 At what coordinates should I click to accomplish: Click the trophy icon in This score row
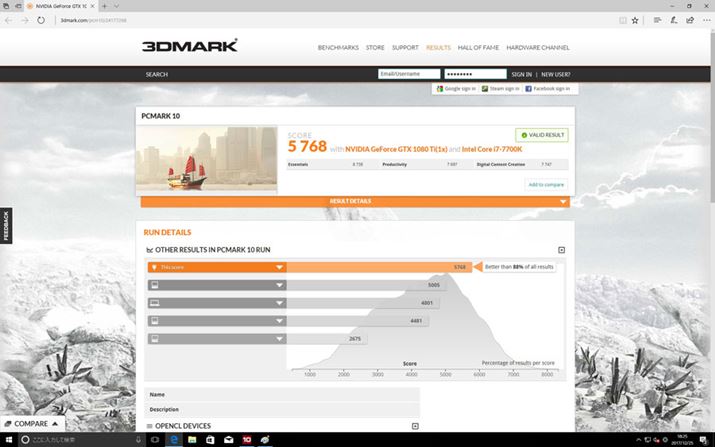(154, 267)
